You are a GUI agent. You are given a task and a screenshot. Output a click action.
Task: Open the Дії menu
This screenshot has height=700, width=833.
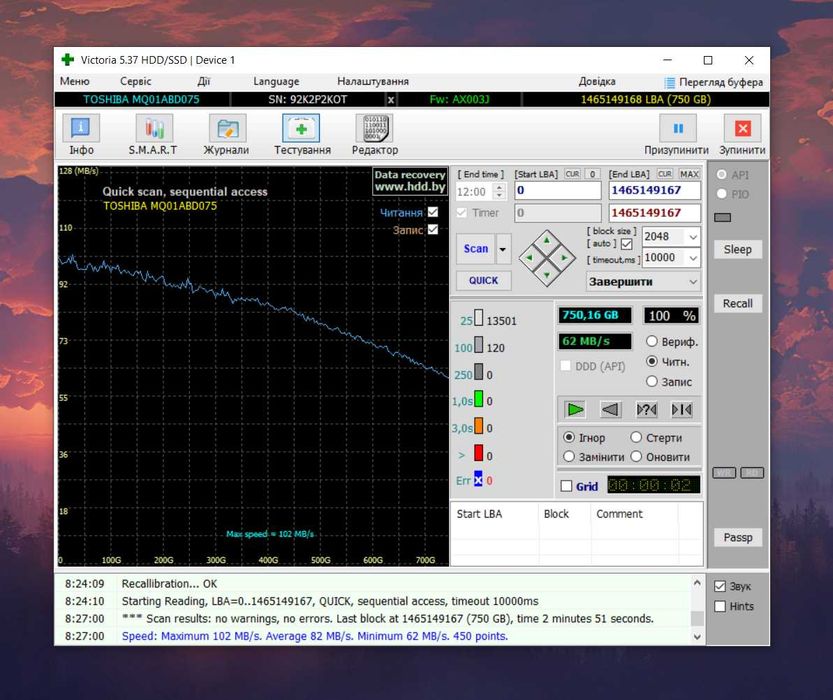203,81
